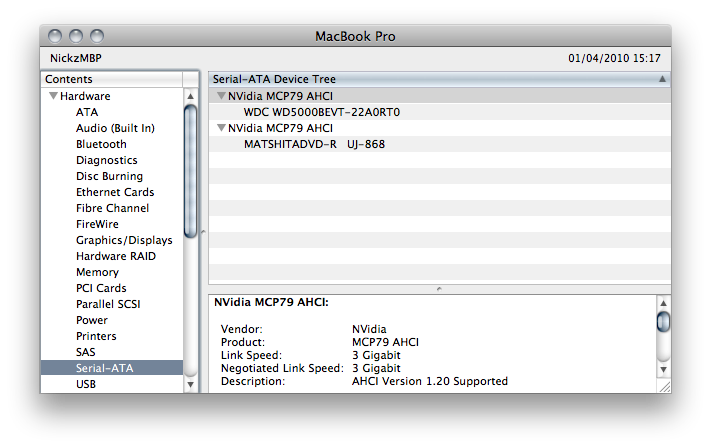Select the NVidia MCP79 AHCI row above MATSHITADVD-R

pyautogui.click(x=439, y=128)
